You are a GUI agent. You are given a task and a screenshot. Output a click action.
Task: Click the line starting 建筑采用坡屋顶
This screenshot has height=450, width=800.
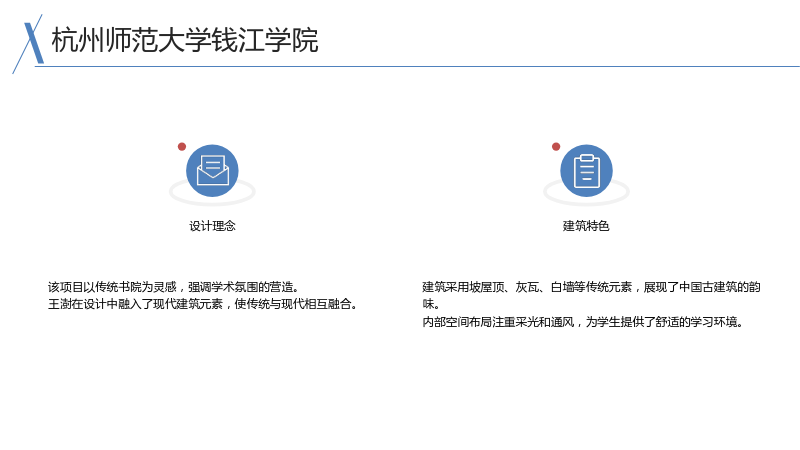(x=591, y=287)
